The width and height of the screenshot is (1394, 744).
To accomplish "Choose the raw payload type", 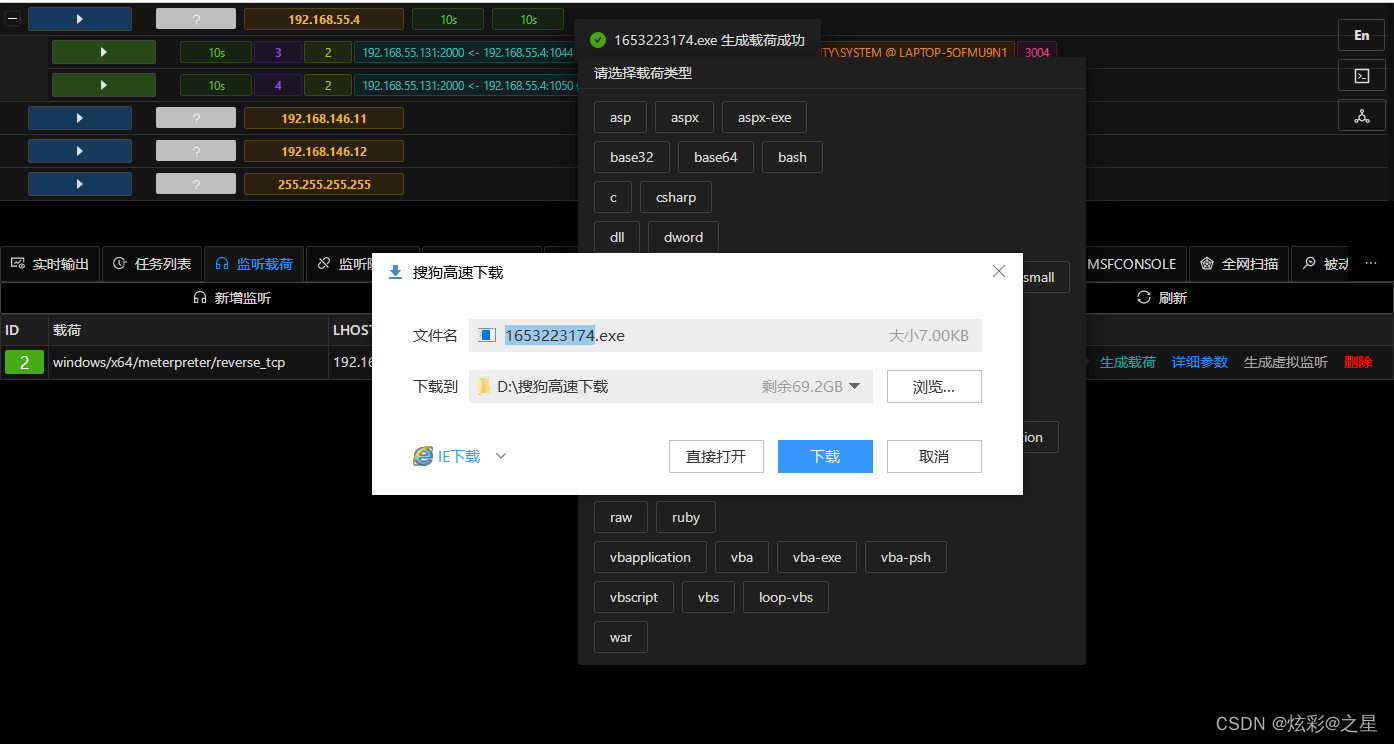I will click(621, 517).
